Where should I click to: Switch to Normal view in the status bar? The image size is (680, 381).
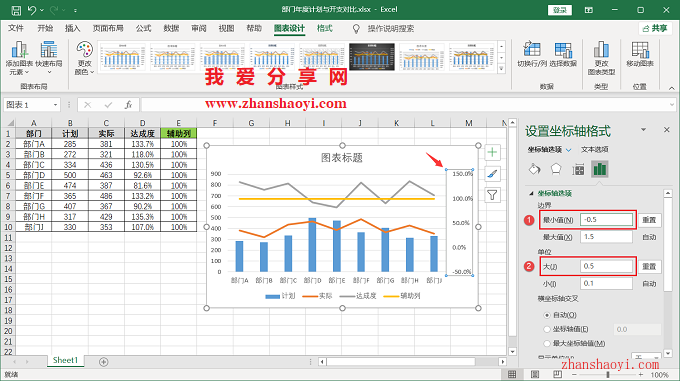(x=512, y=374)
